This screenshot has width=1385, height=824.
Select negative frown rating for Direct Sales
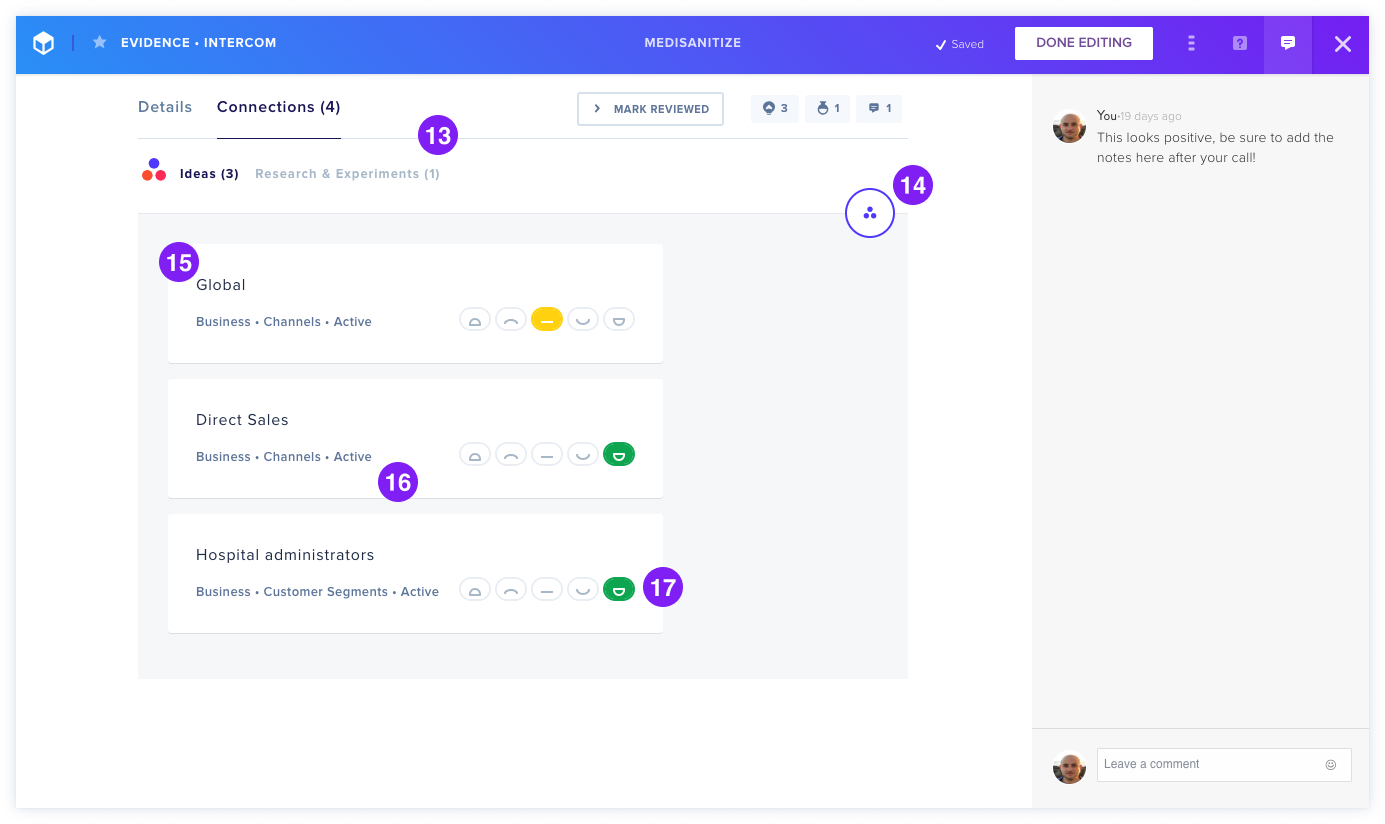tap(511, 455)
